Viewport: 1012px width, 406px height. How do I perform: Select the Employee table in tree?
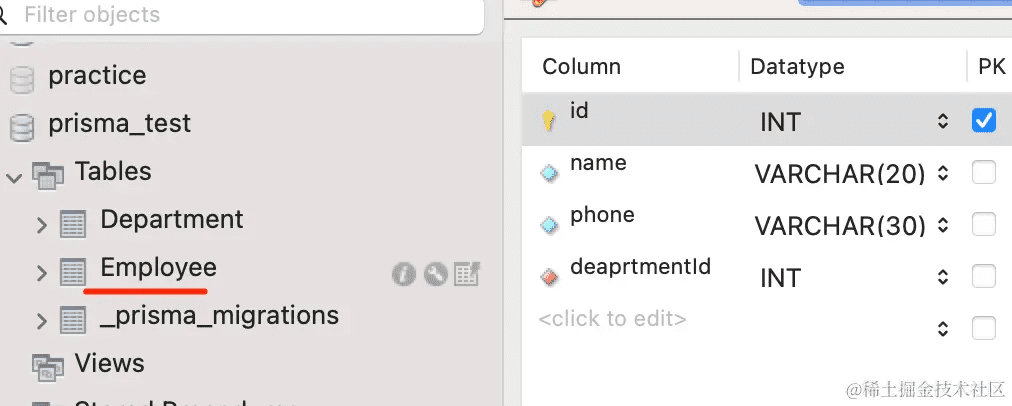(x=158, y=268)
